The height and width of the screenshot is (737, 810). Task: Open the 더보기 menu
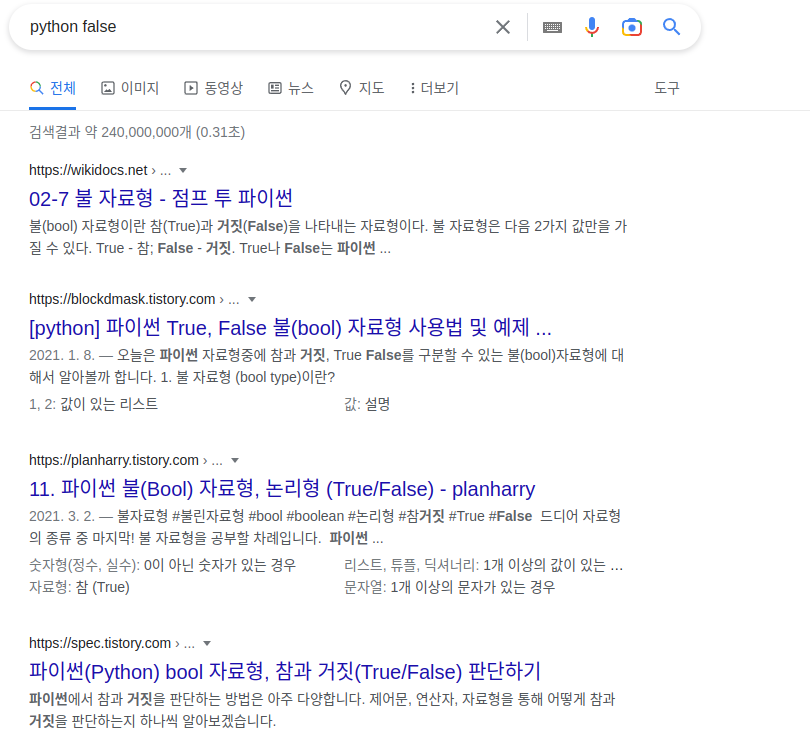tap(434, 88)
